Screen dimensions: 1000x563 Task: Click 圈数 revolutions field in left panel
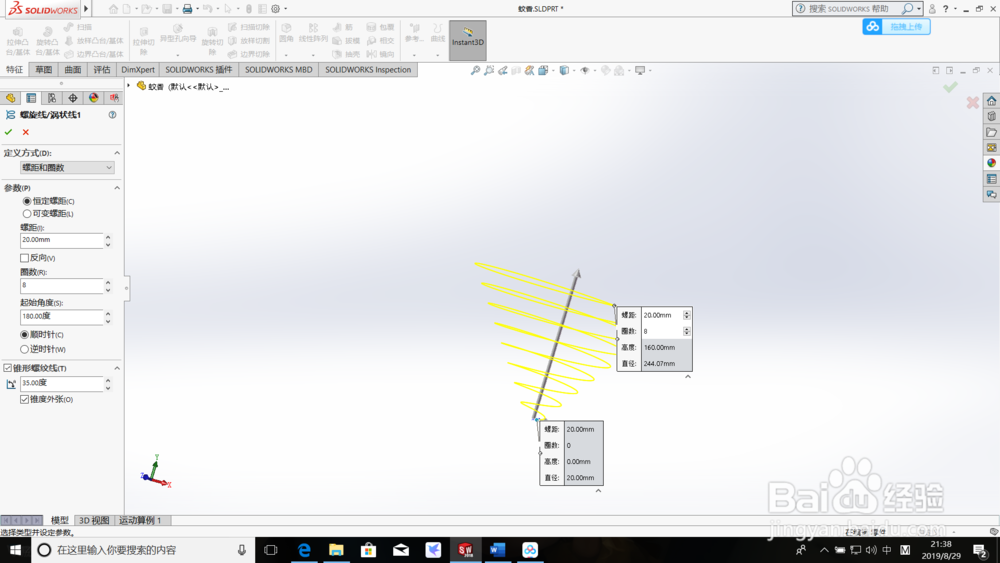[61, 286]
